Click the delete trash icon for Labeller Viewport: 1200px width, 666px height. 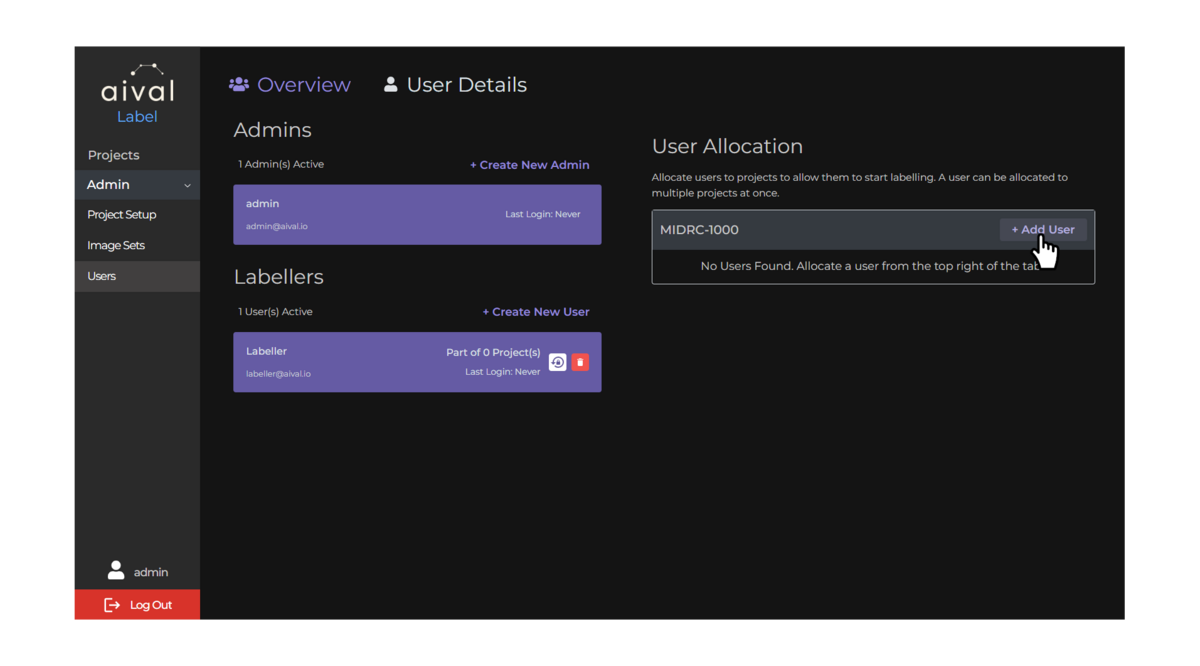pos(580,362)
